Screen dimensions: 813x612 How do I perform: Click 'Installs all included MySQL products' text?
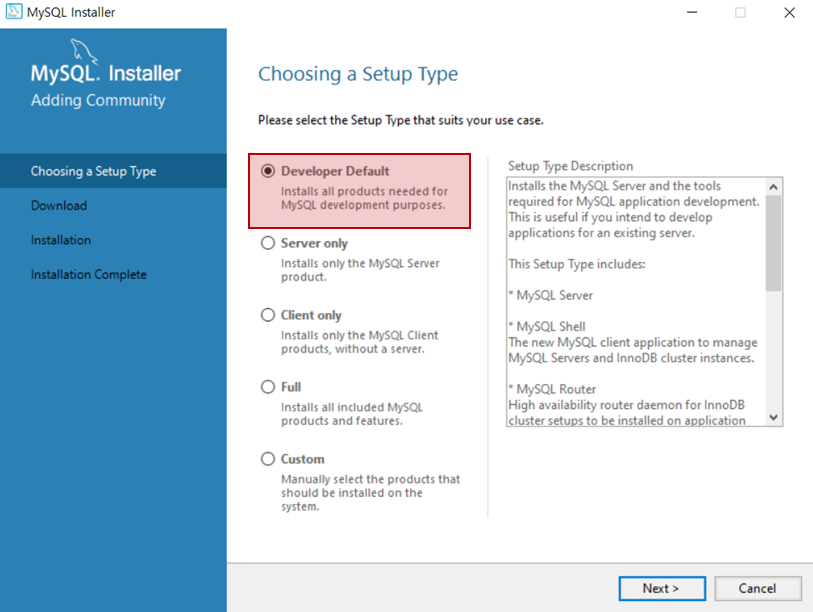(x=352, y=414)
